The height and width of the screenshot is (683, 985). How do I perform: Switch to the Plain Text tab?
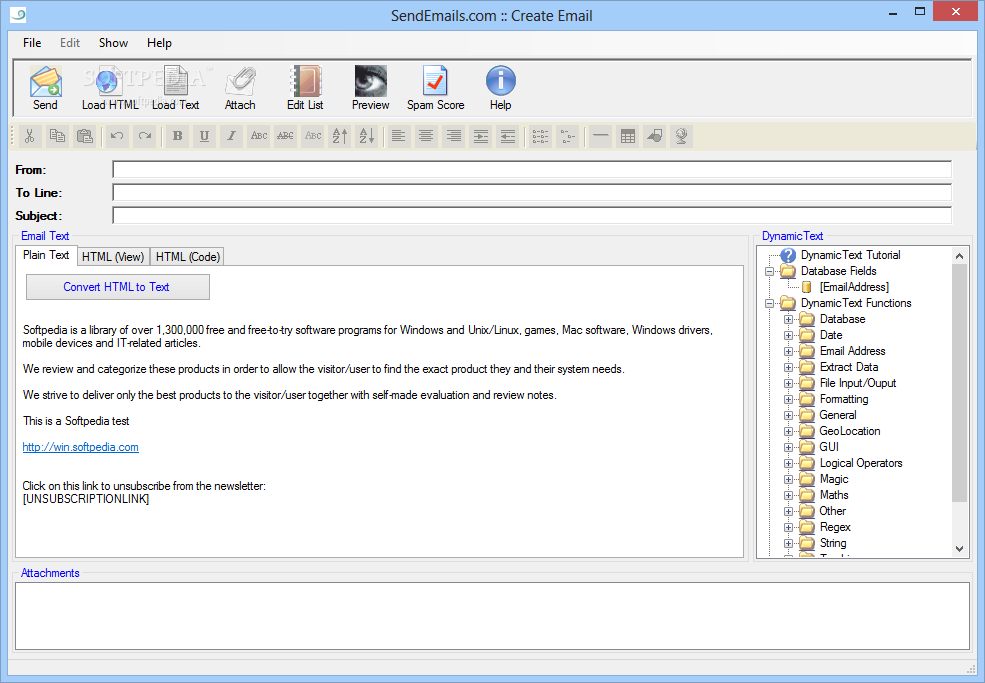[x=46, y=255]
